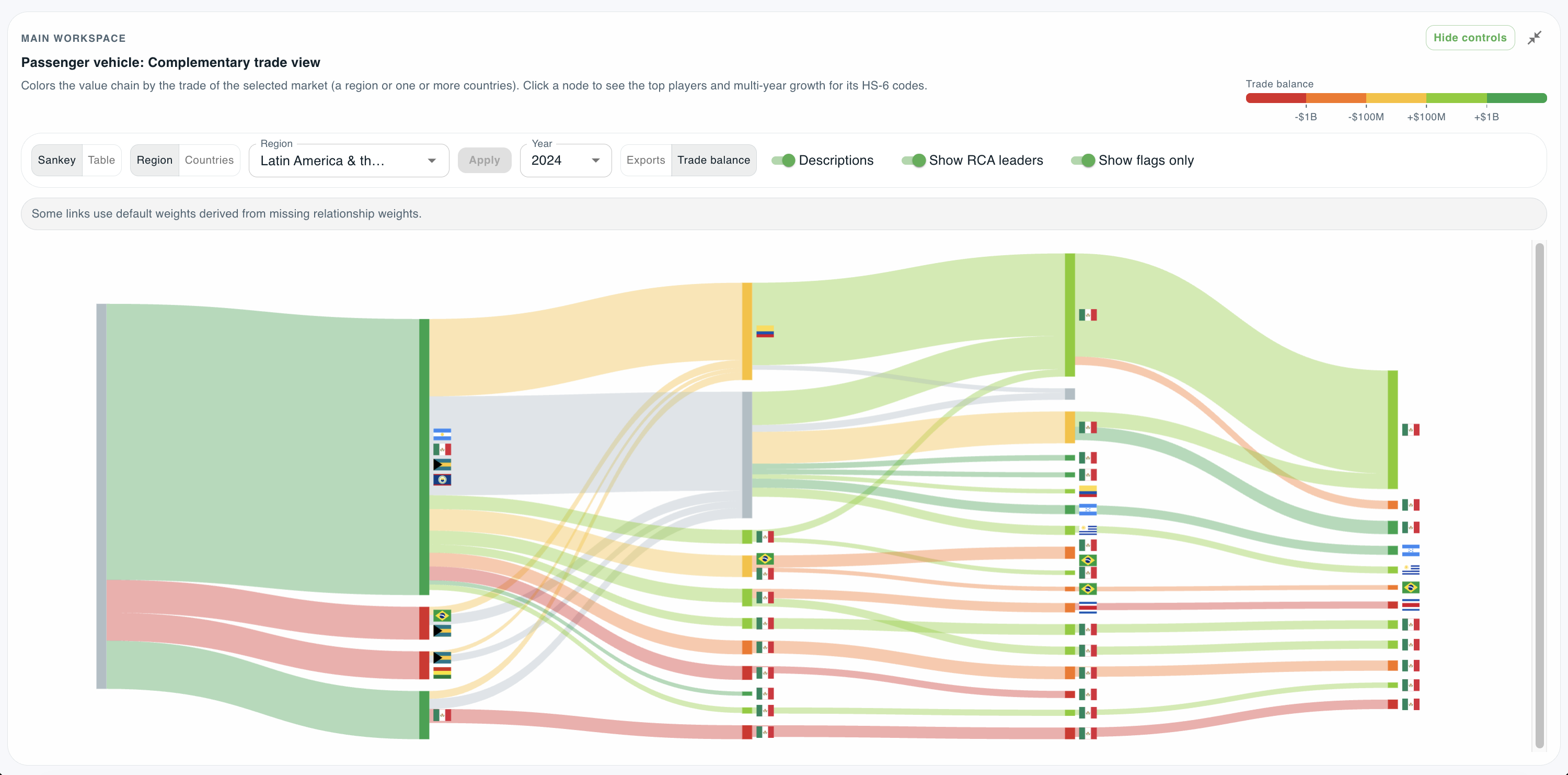
Task: Select the Exports coloring option
Action: coord(646,160)
